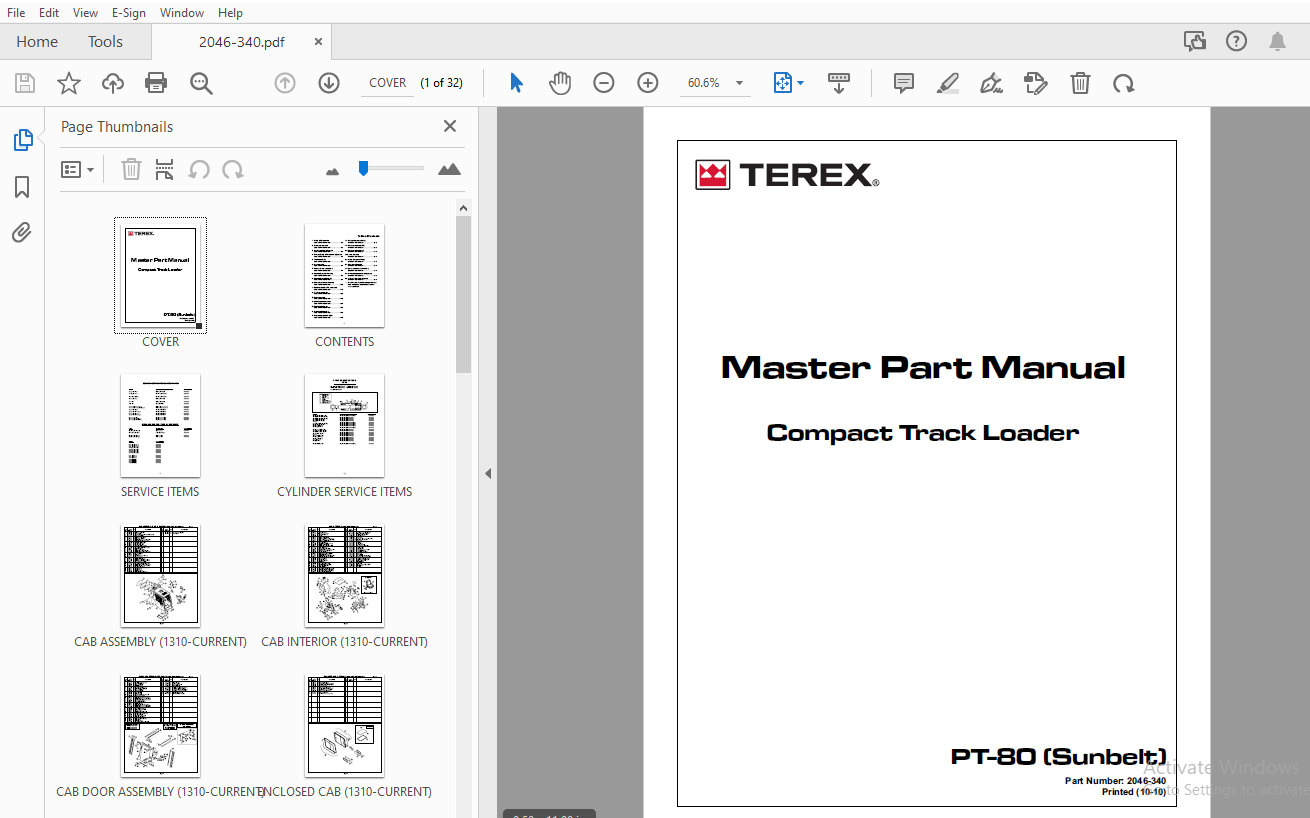Open the zoom level dropdown
Viewport: 1310px width, 818px height.
[740, 83]
